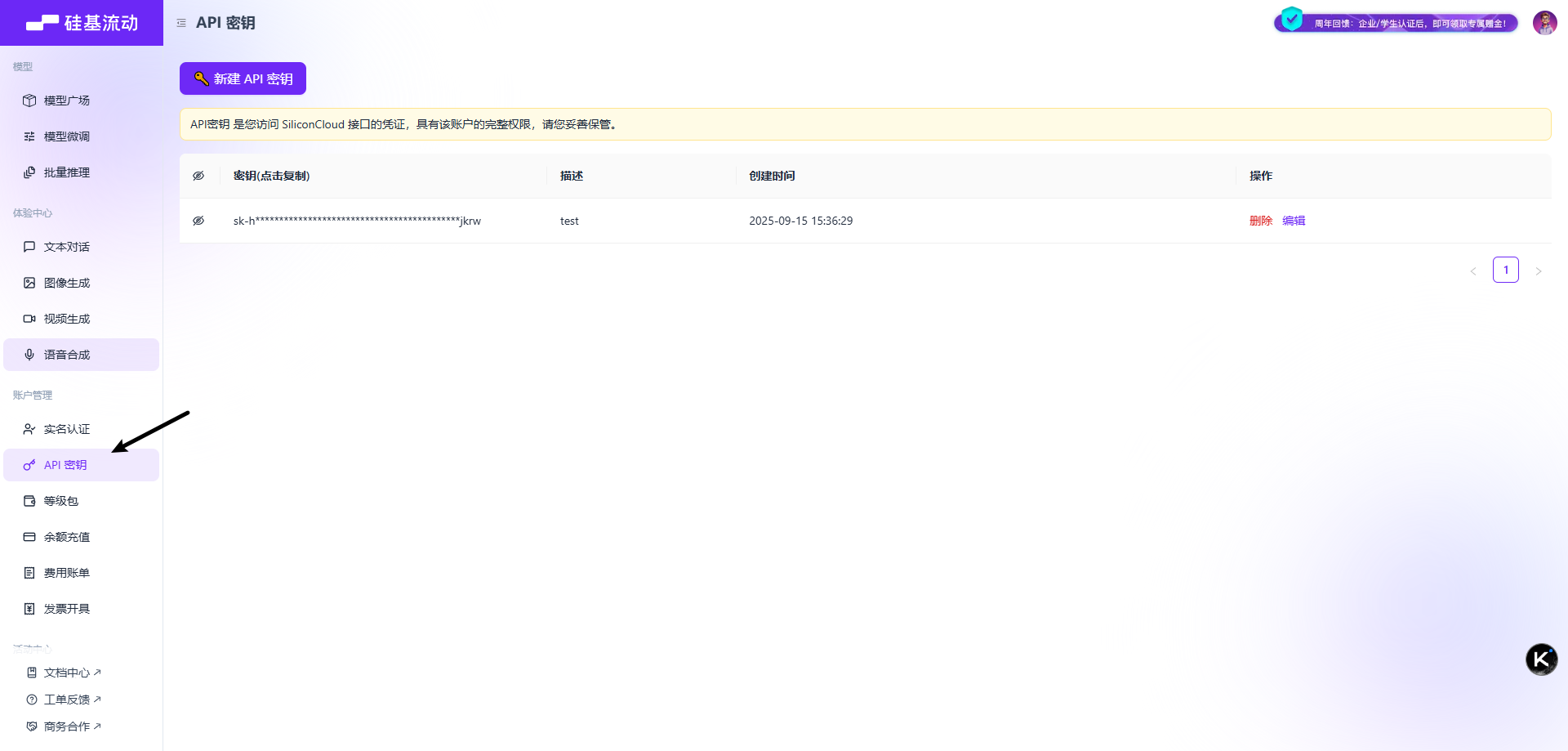
Task: Open 余额充值 menu item
Action: pyautogui.click(x=67, y=537)
